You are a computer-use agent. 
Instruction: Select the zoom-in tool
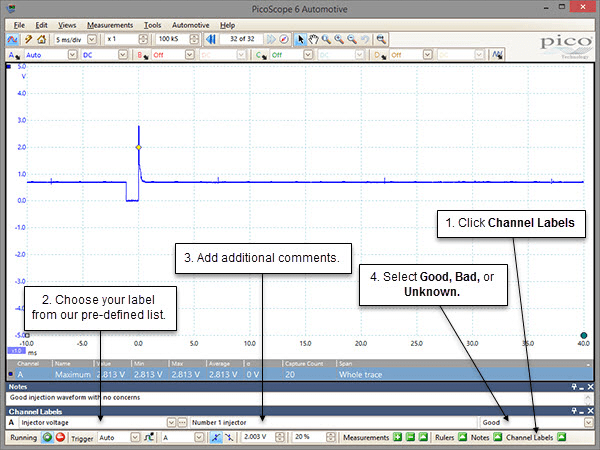[339, 39]
